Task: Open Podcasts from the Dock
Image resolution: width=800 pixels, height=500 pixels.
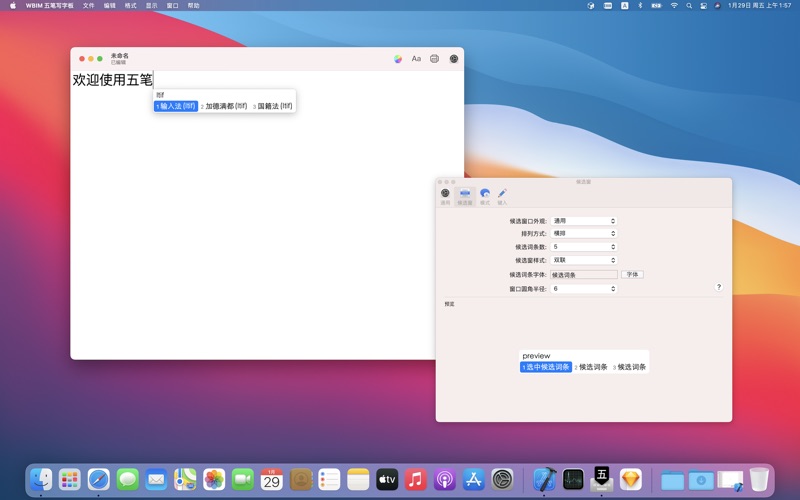Action: pos(444,480)
